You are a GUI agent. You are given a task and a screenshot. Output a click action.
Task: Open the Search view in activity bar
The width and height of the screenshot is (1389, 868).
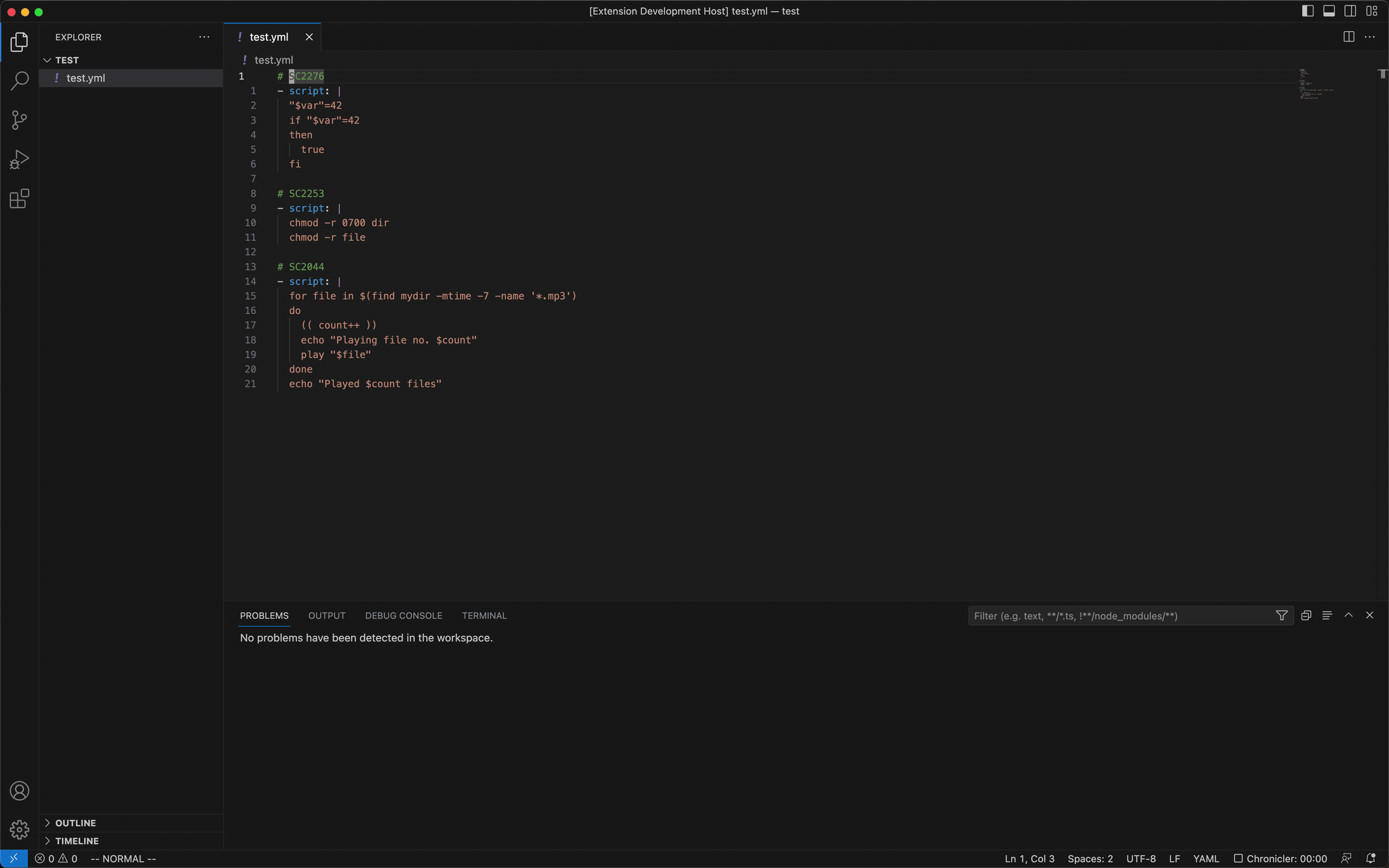pyautogui.click(x=19, y=81)
